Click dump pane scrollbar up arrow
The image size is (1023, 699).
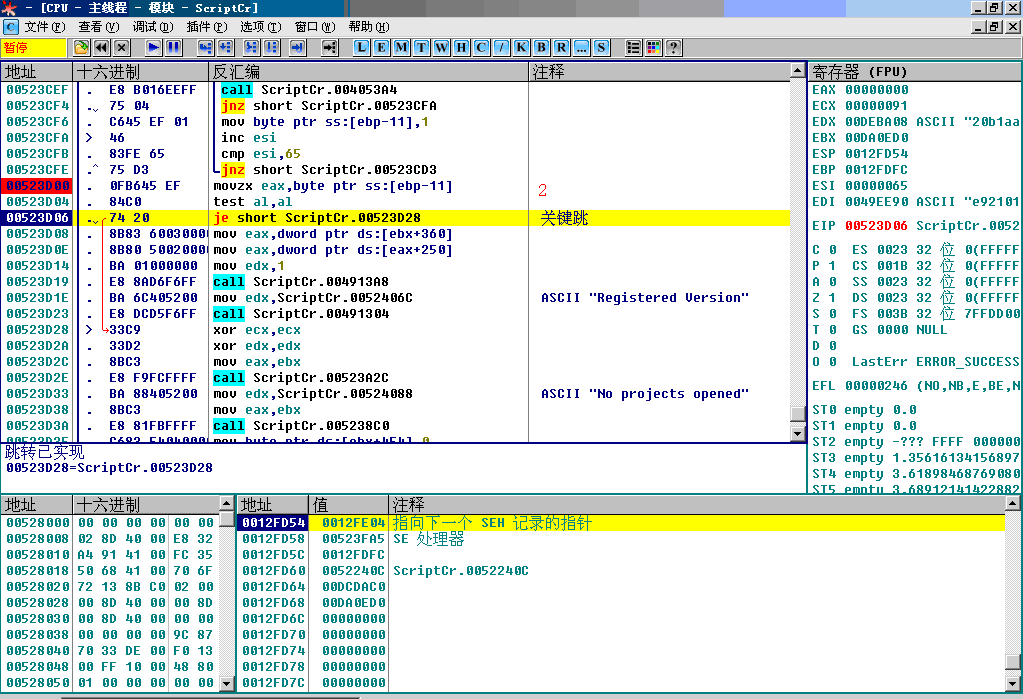coord(226,503)
